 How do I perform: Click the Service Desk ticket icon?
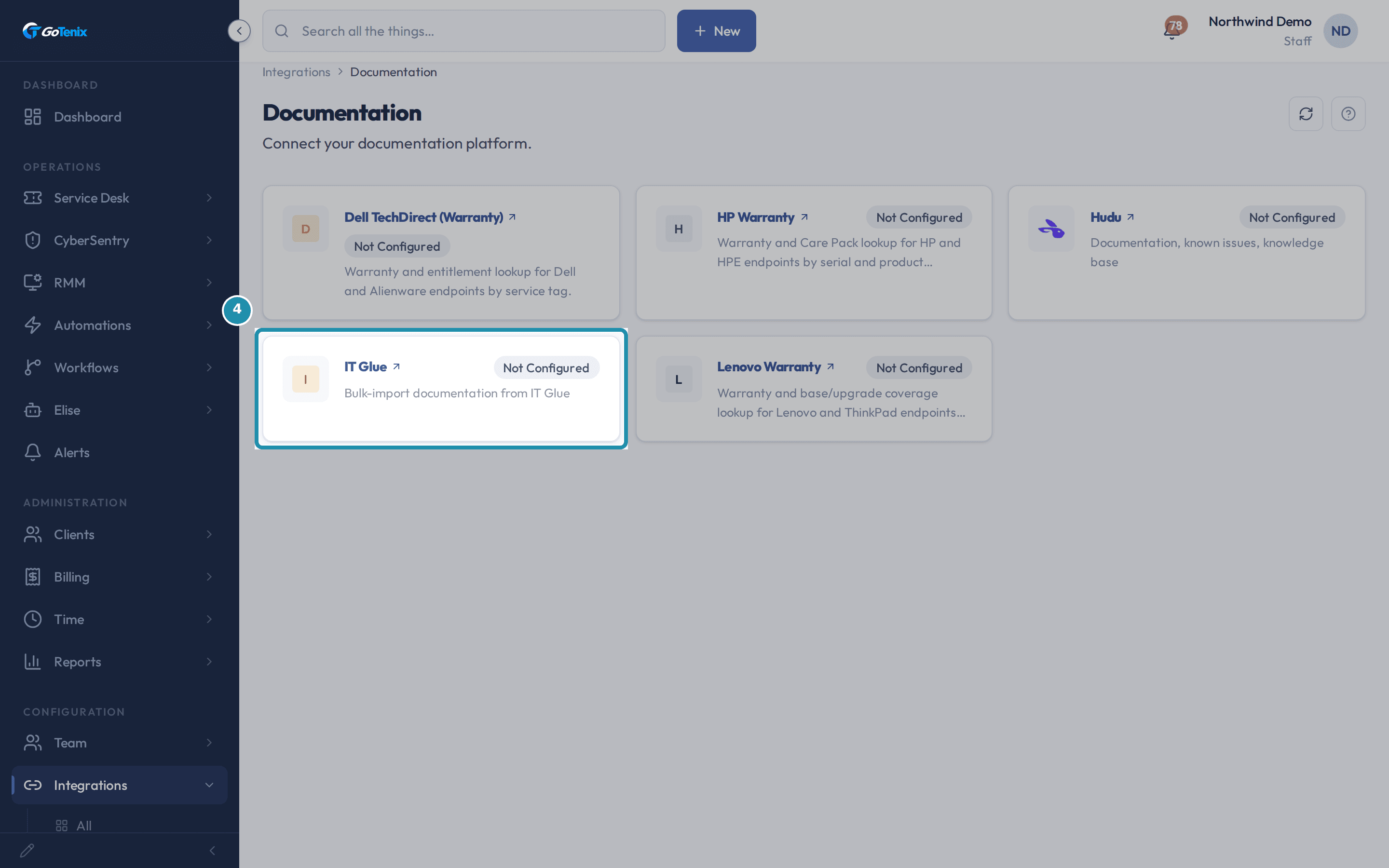[33, 198]
